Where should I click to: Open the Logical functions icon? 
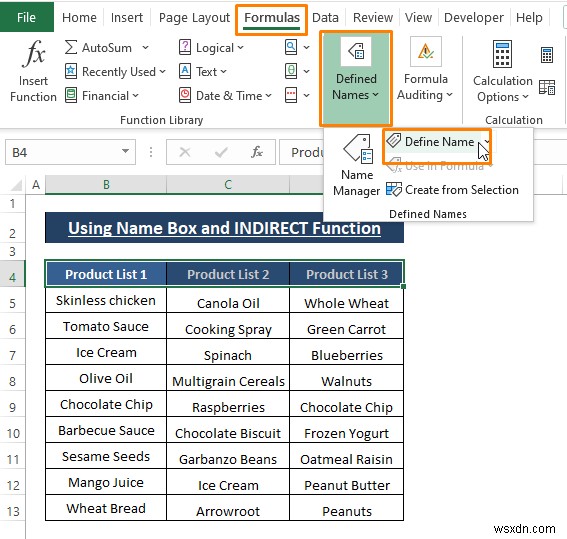(185, 47)
